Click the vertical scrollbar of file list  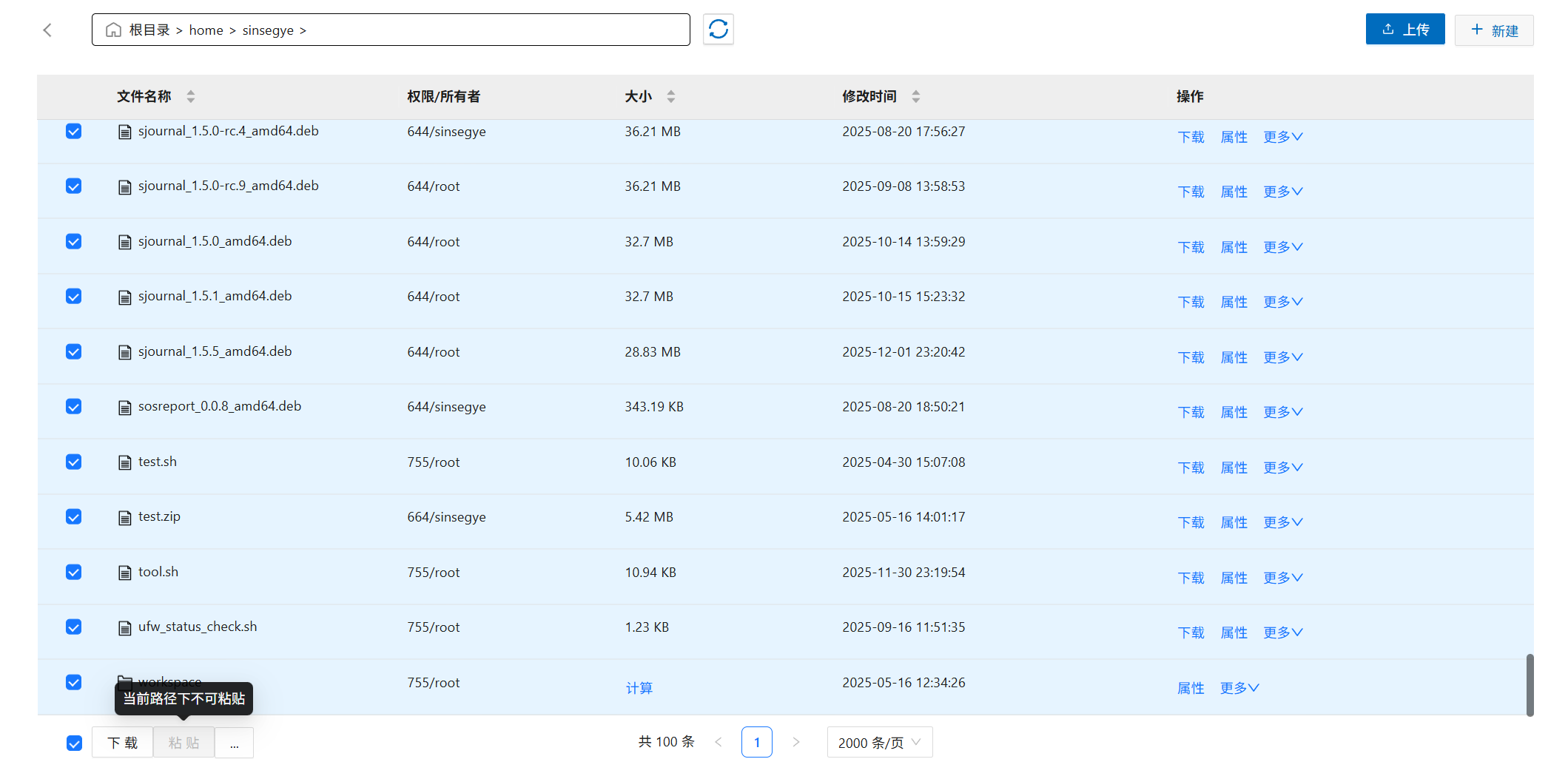click(x=1530, y=684)
